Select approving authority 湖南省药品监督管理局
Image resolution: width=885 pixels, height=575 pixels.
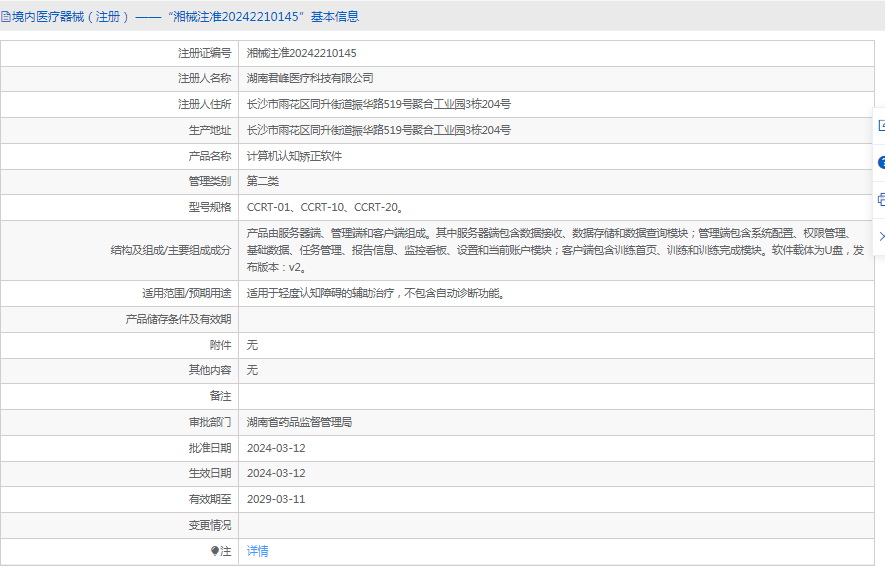pos(299,422)
